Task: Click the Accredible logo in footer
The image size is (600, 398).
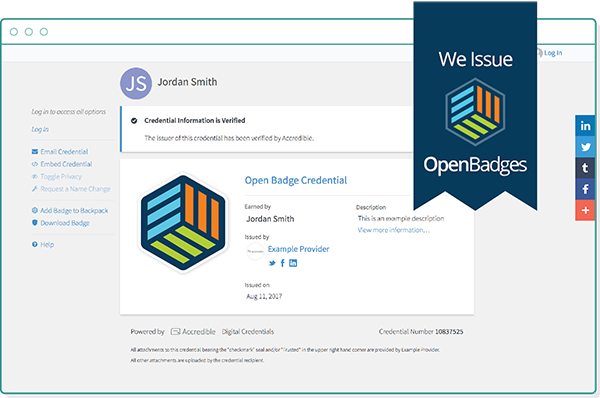Action: coord(193,331)
